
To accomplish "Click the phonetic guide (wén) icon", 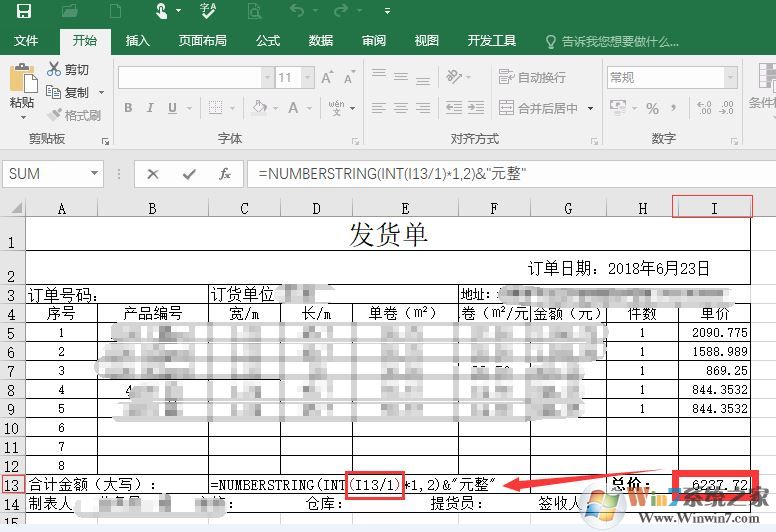I will click(337, 107).
